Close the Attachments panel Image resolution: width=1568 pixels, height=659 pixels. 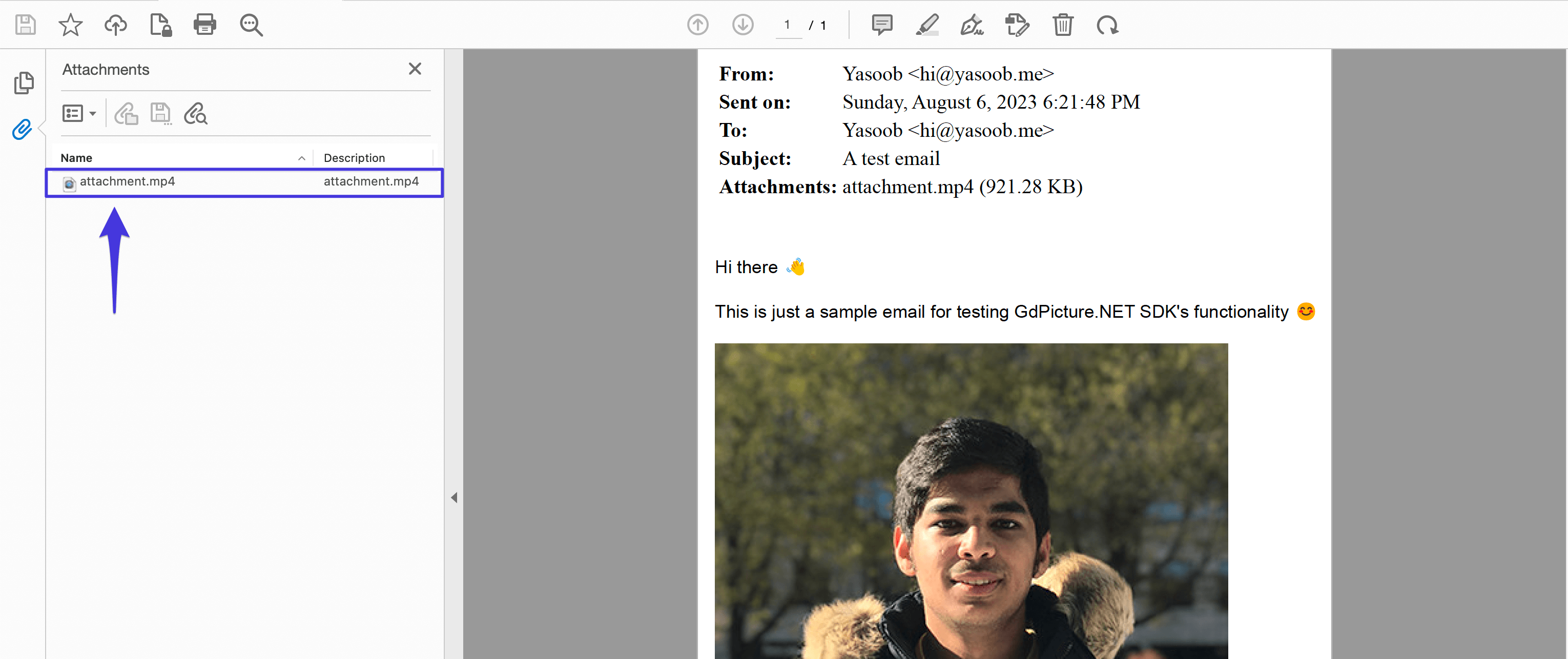[x=415, y=69]
